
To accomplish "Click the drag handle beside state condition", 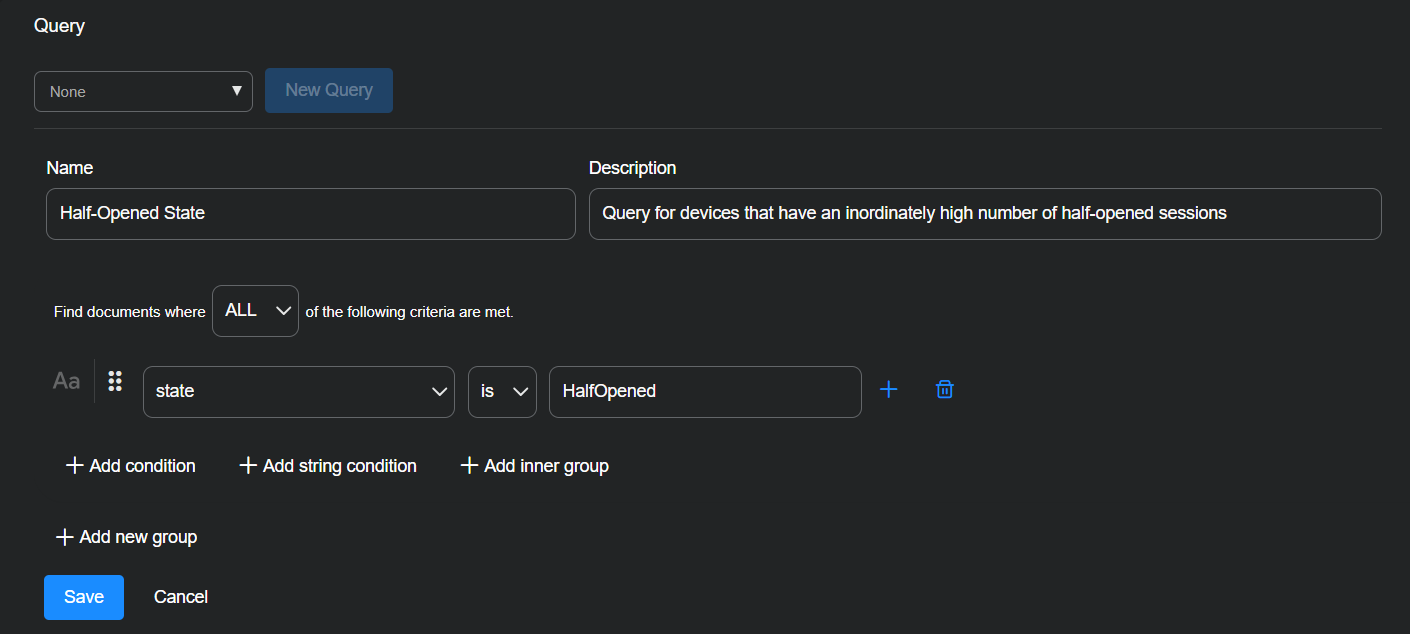I will [115, 381].
